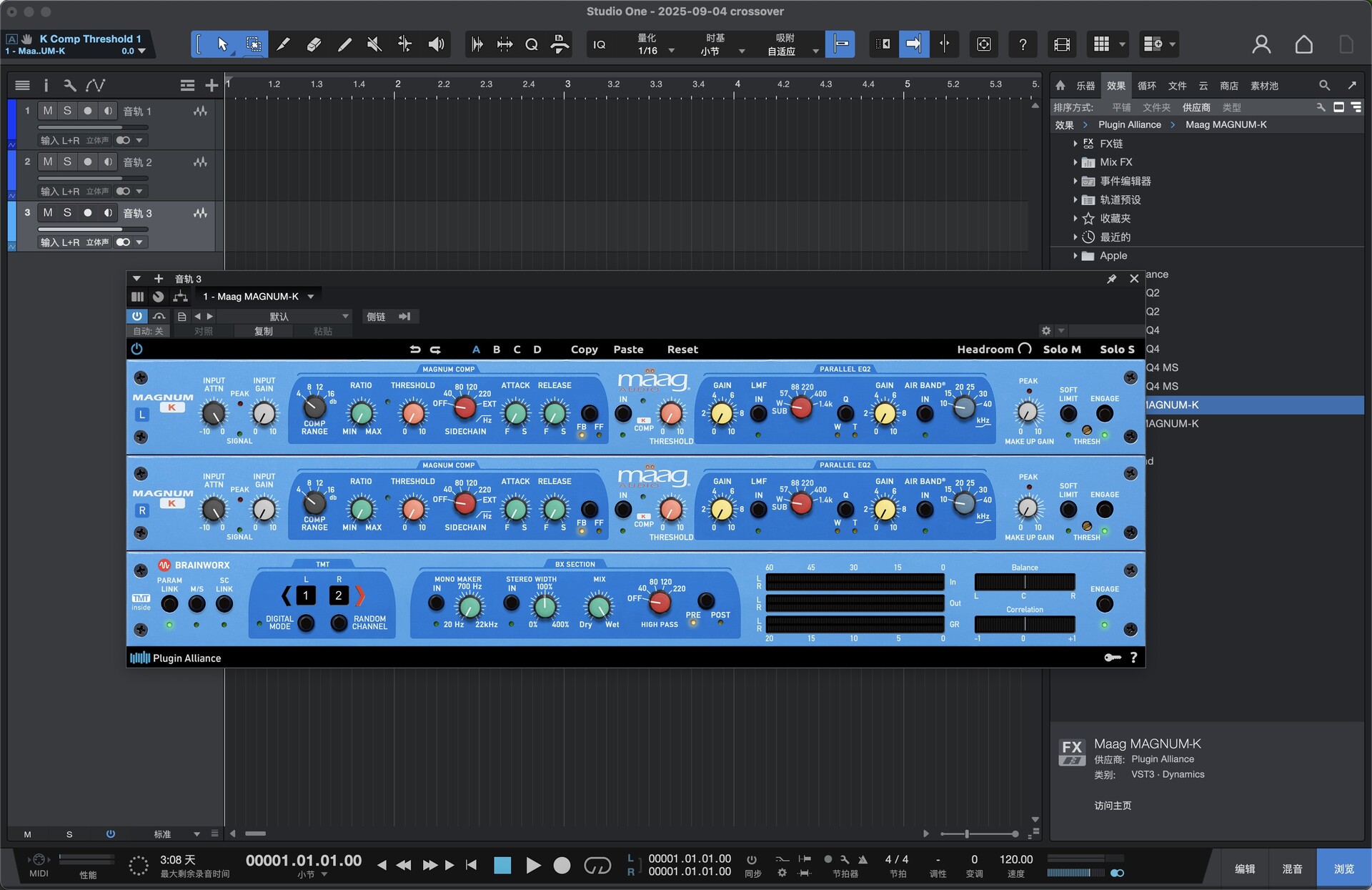
Task: Expand the Apple vendor folder
Action: click(1075, 255)
